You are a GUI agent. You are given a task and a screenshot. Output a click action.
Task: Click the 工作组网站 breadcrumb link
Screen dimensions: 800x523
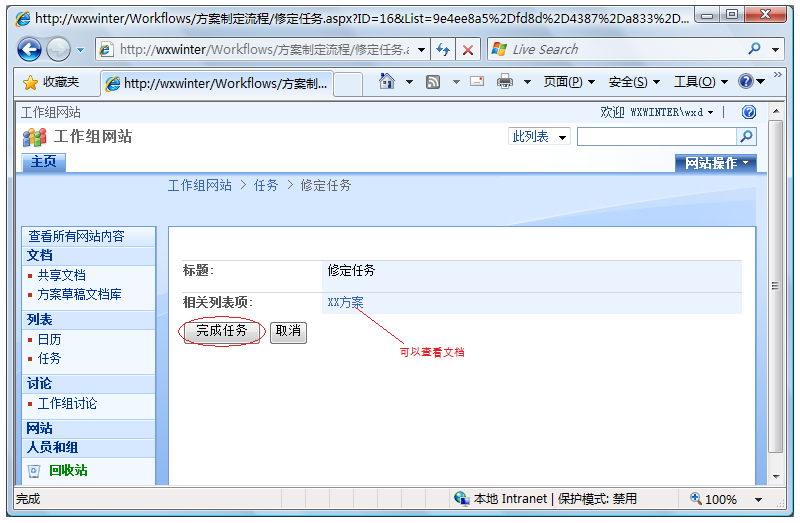click(x=199, y=185)
